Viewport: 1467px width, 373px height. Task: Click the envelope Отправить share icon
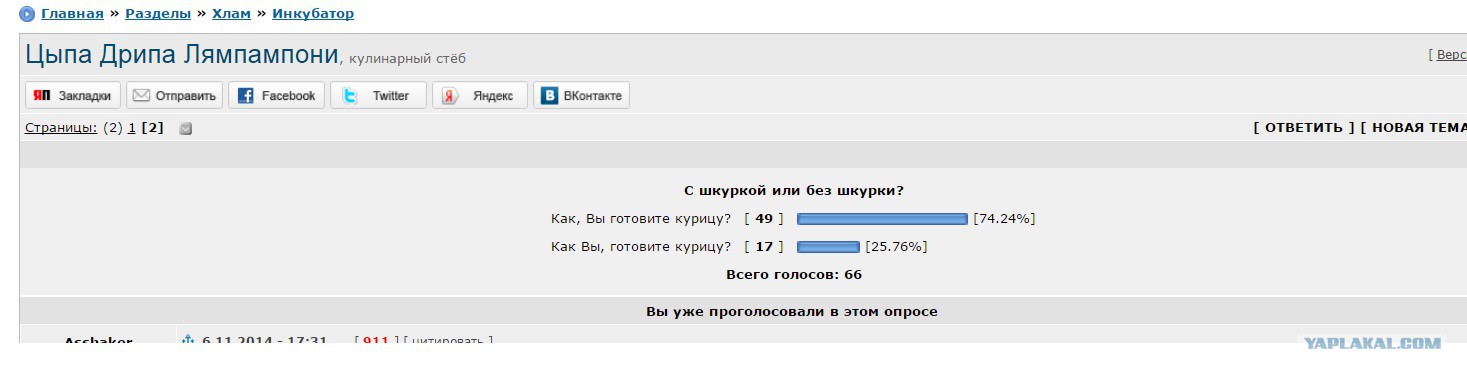[x=174, y=96]
